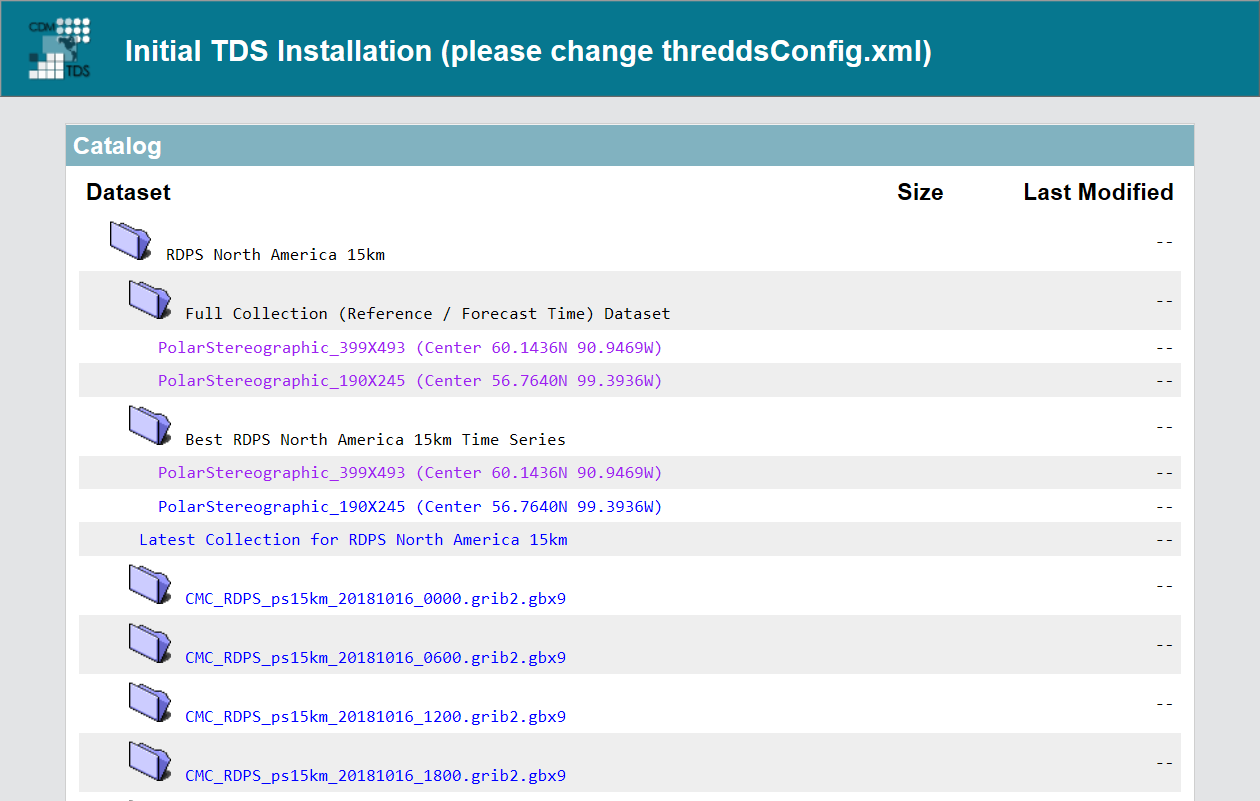Image resolution: width=1260 pixels, height=801 pixels.
Task: Click the Size column header
Action: (x=919, y=193)
